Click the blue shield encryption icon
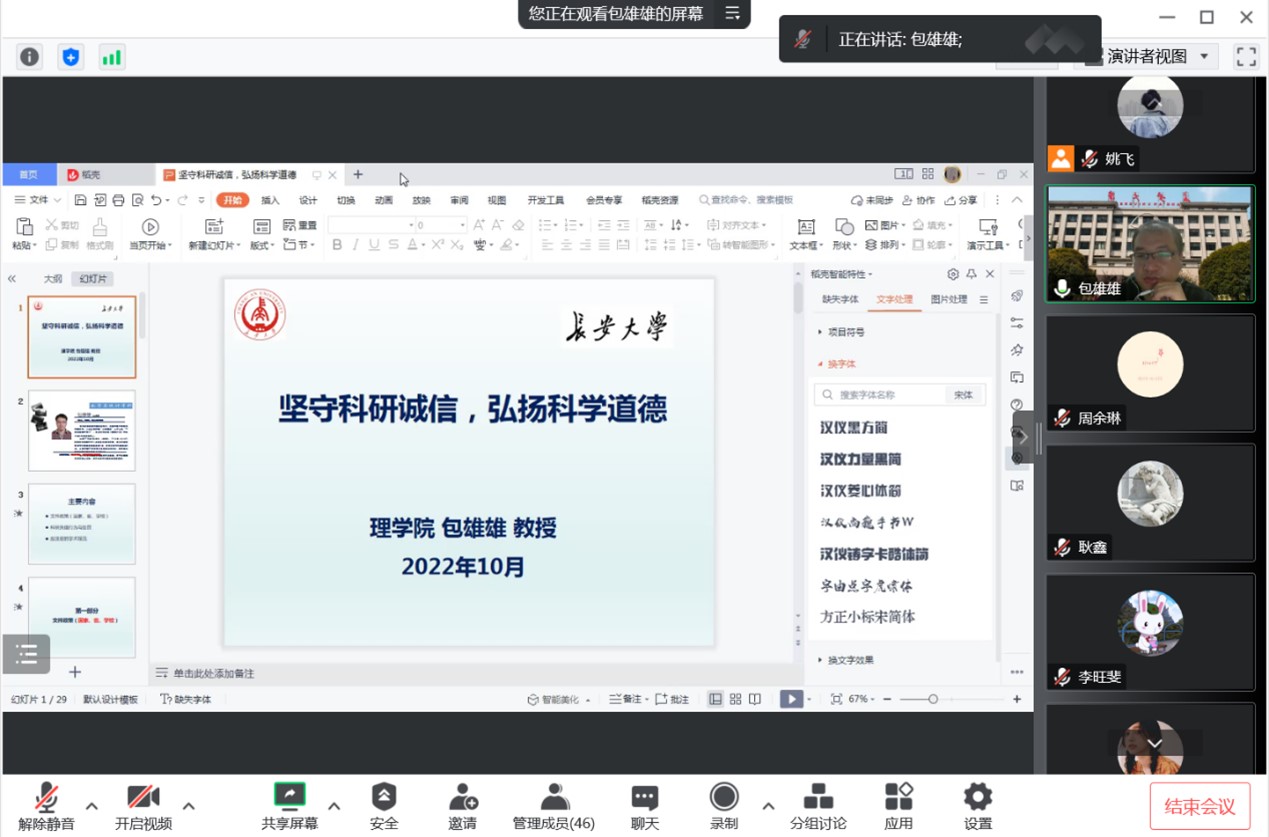Viewport: 1269px width, 837px height. point(70,57)
